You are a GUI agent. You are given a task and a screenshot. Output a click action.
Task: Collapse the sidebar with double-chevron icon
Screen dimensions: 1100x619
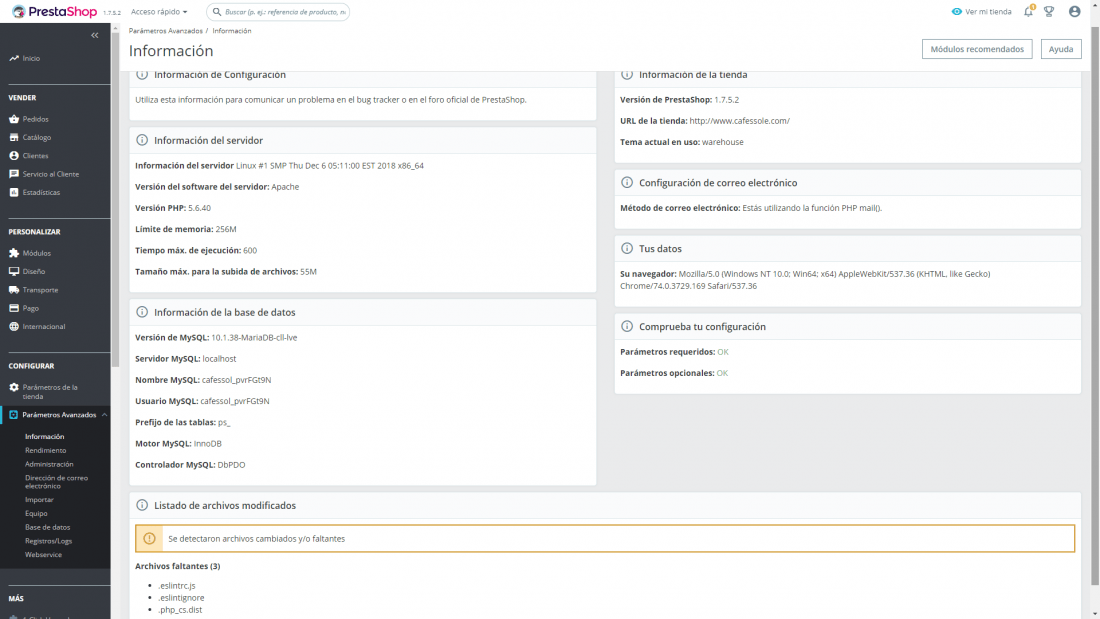pos(95,35)
